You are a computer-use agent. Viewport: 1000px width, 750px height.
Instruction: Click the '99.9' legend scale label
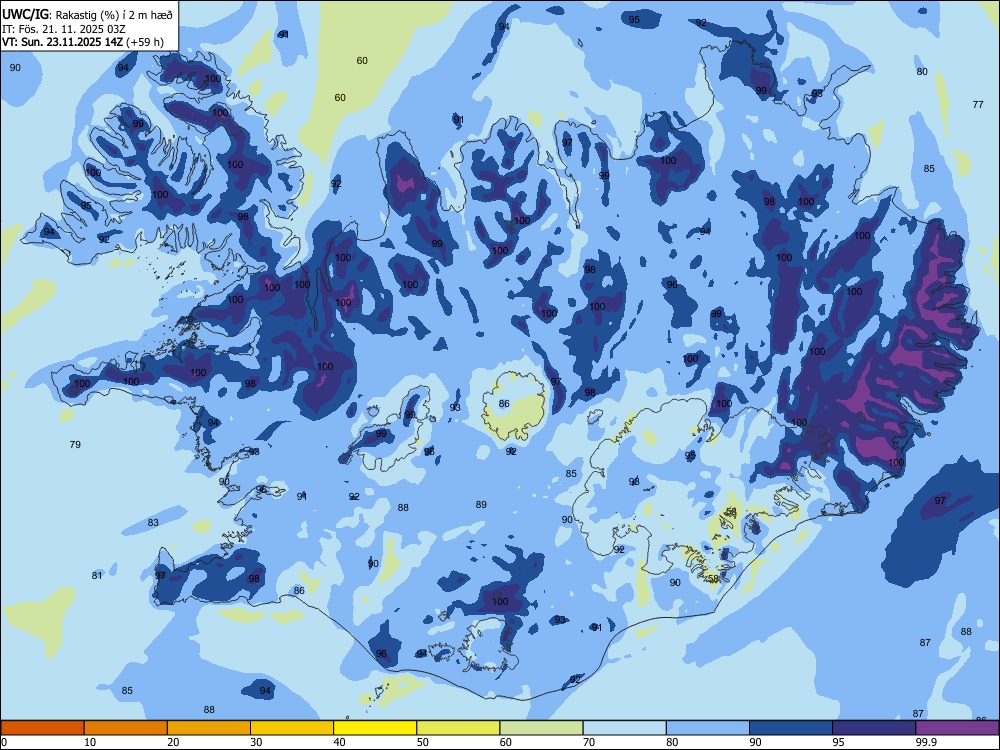925,742
